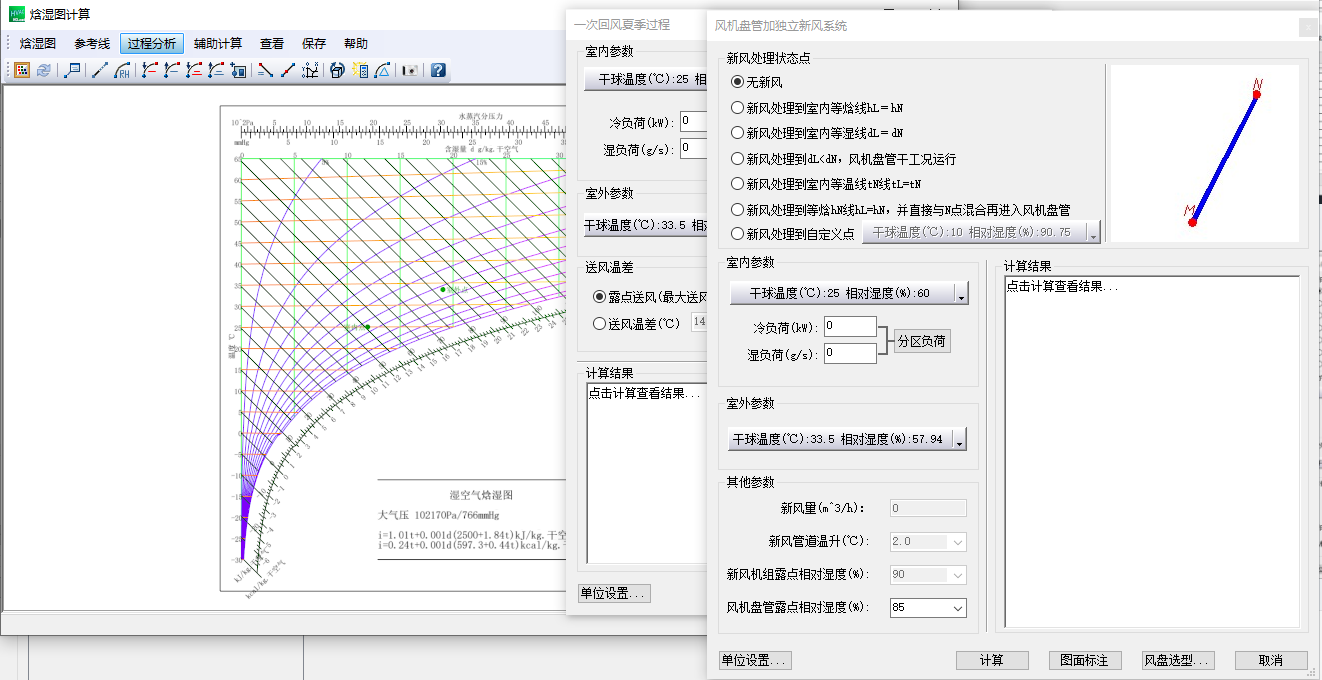Open the 室内参数 干球温度 25 相对湿度 60 dropdown
The width and height of the screenshot is (1322, 680).
(961, 294)
